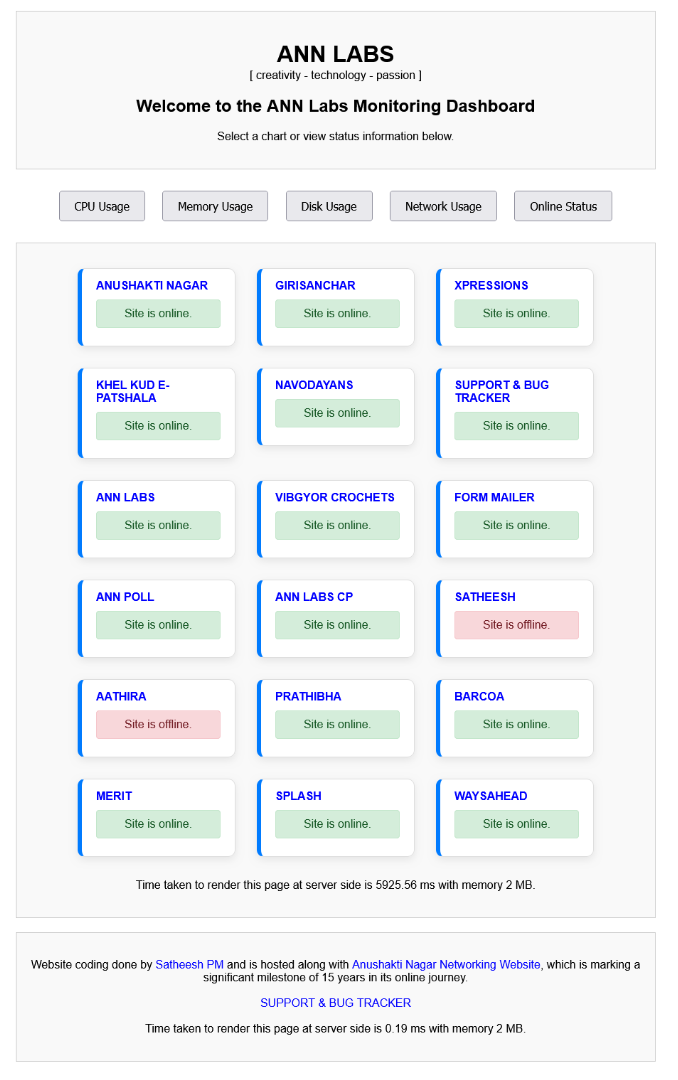Click the NAVODAYANS card title
The width and height of the screenshot is (678, 1080).
(314, 385)
